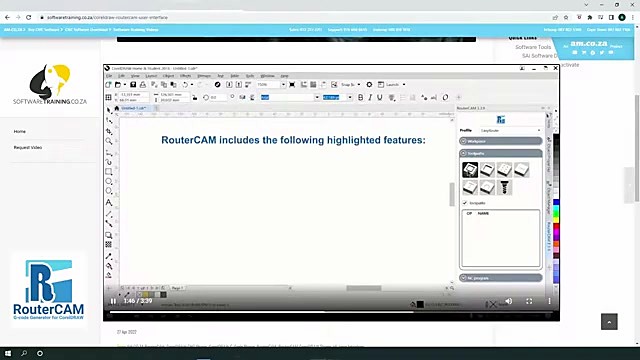This screenshot has width=640, height=360.
Task: Open the font size dropdown arrow
Action: (350, 97)
